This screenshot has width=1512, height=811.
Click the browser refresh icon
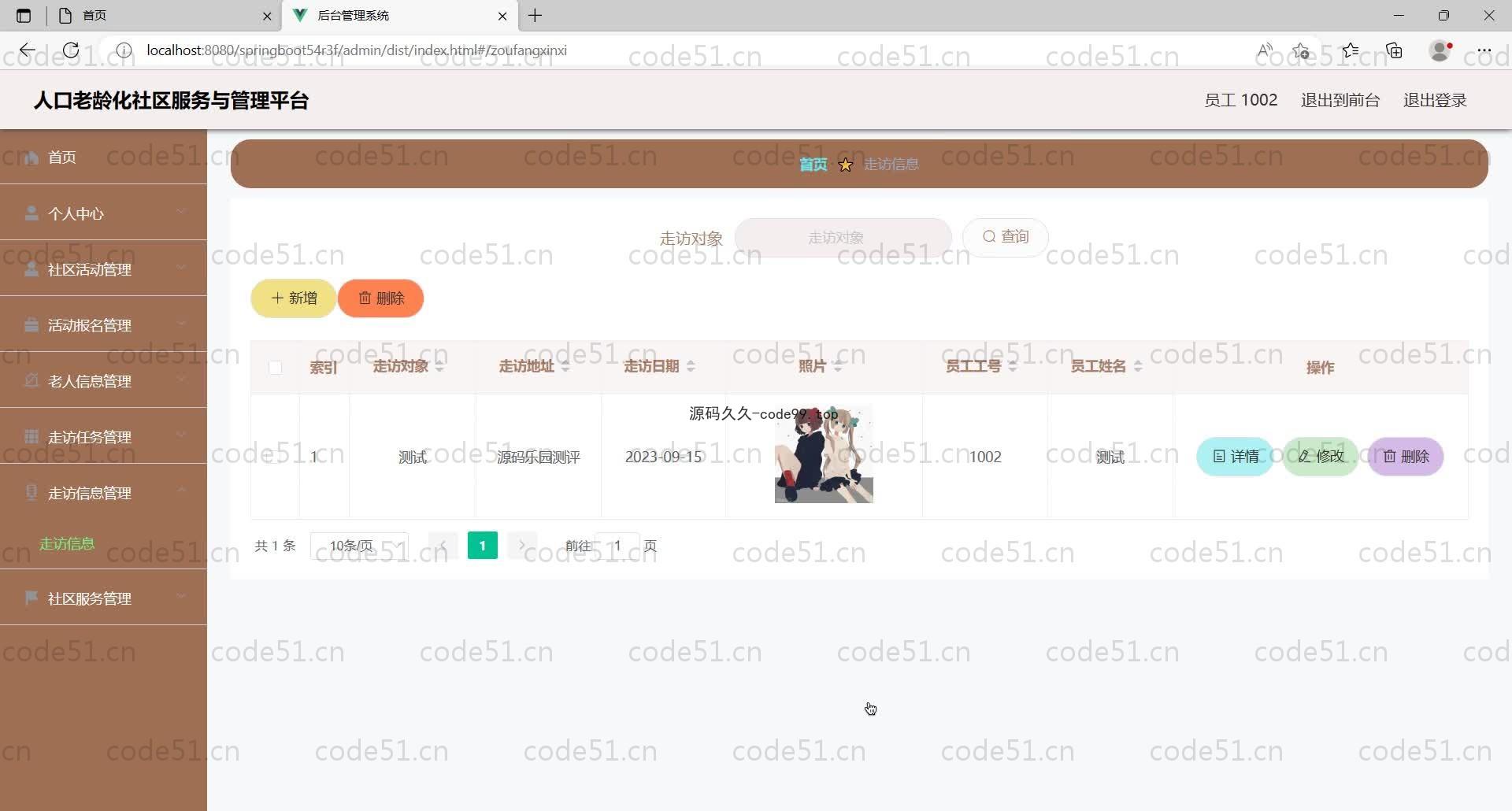71,50
